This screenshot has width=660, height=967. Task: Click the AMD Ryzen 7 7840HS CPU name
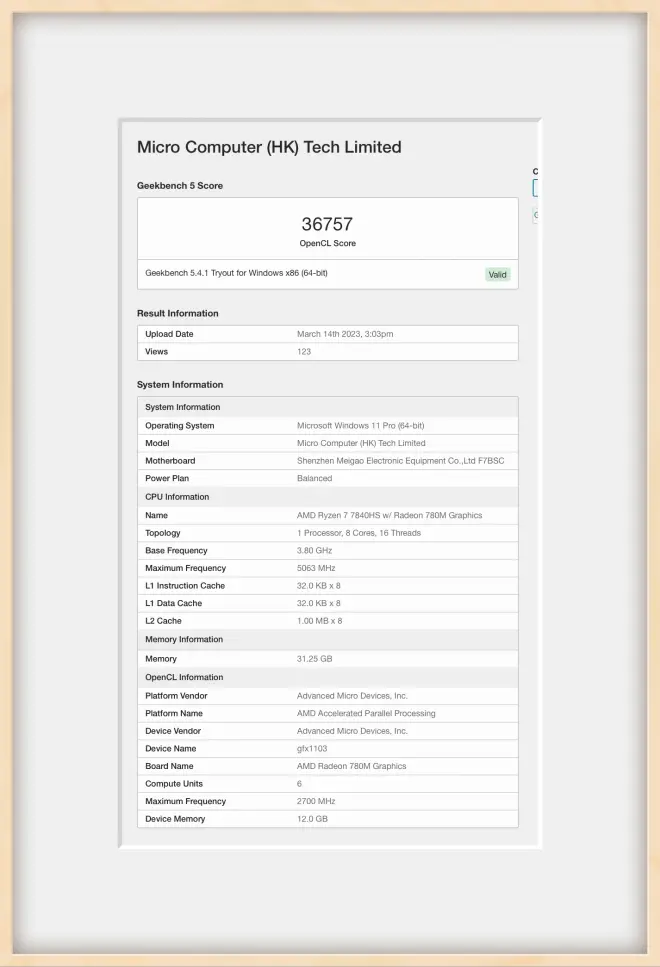tap(389, 516)
